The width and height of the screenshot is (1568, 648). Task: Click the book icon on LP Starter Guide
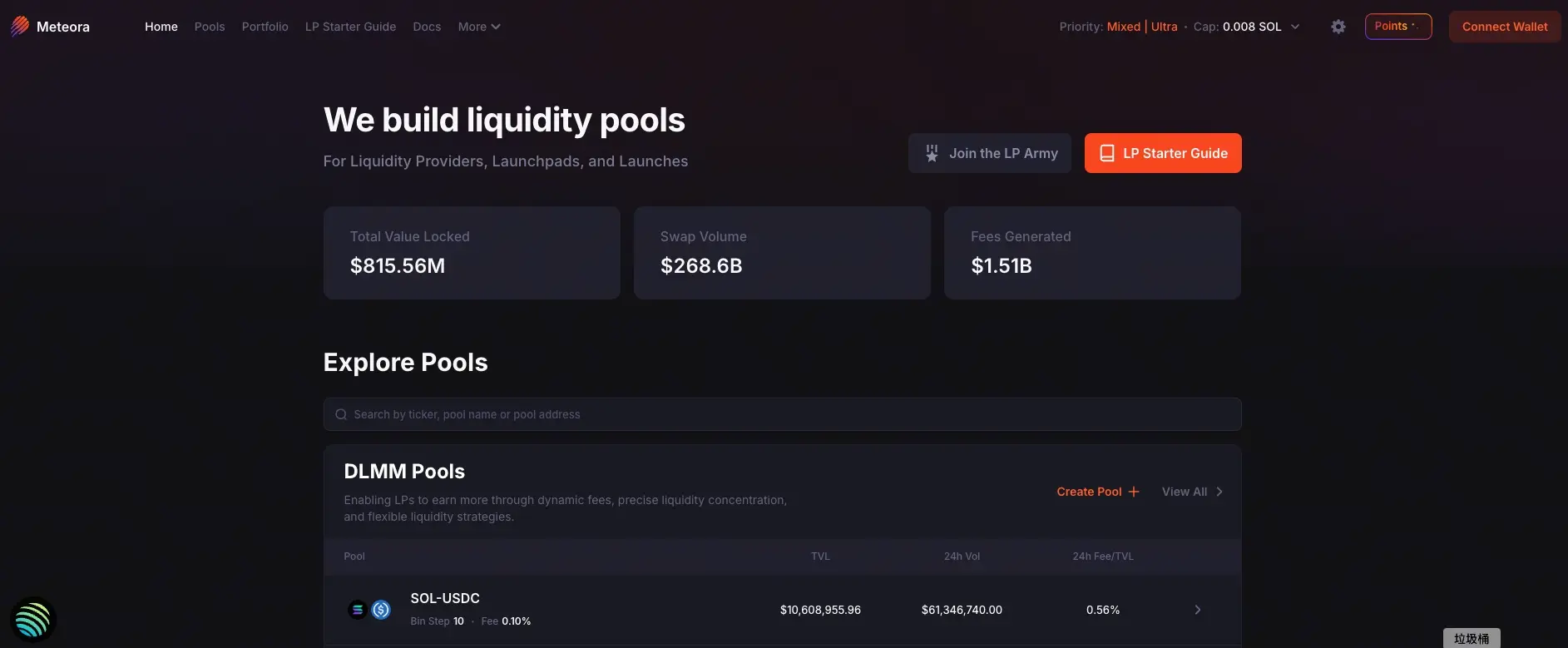tap(1107, 153)
